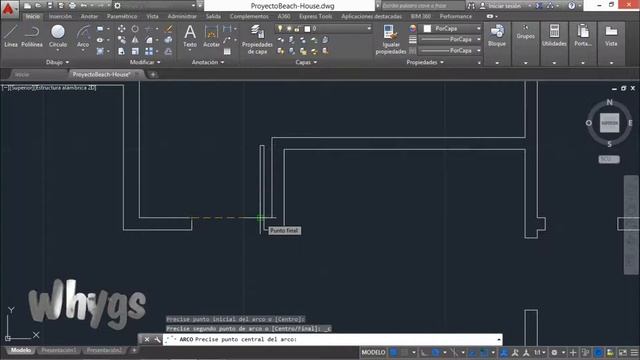Activate the Mirror tool in Modificar

[x=135, y=40]
